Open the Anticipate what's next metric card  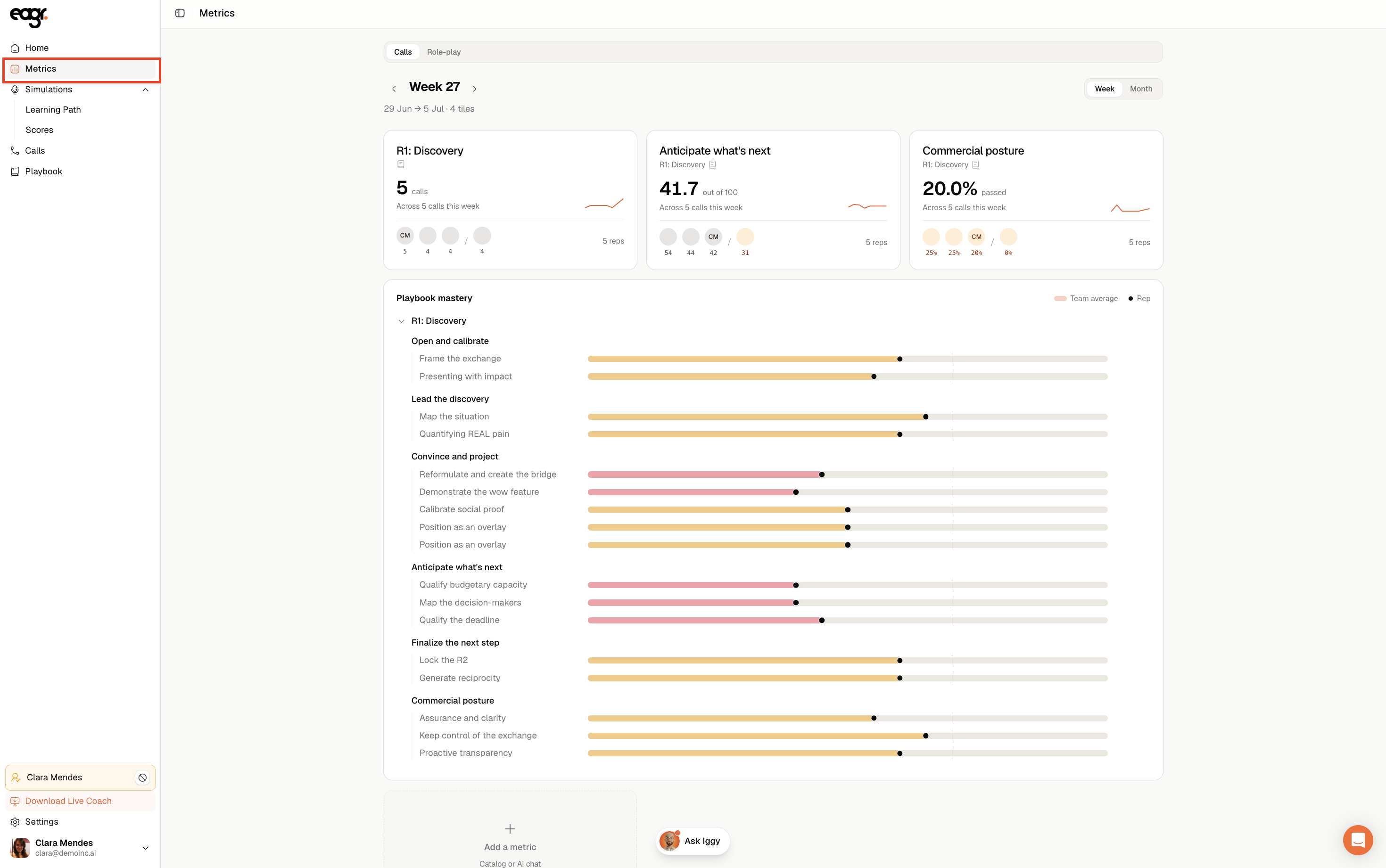click(773, 200)
